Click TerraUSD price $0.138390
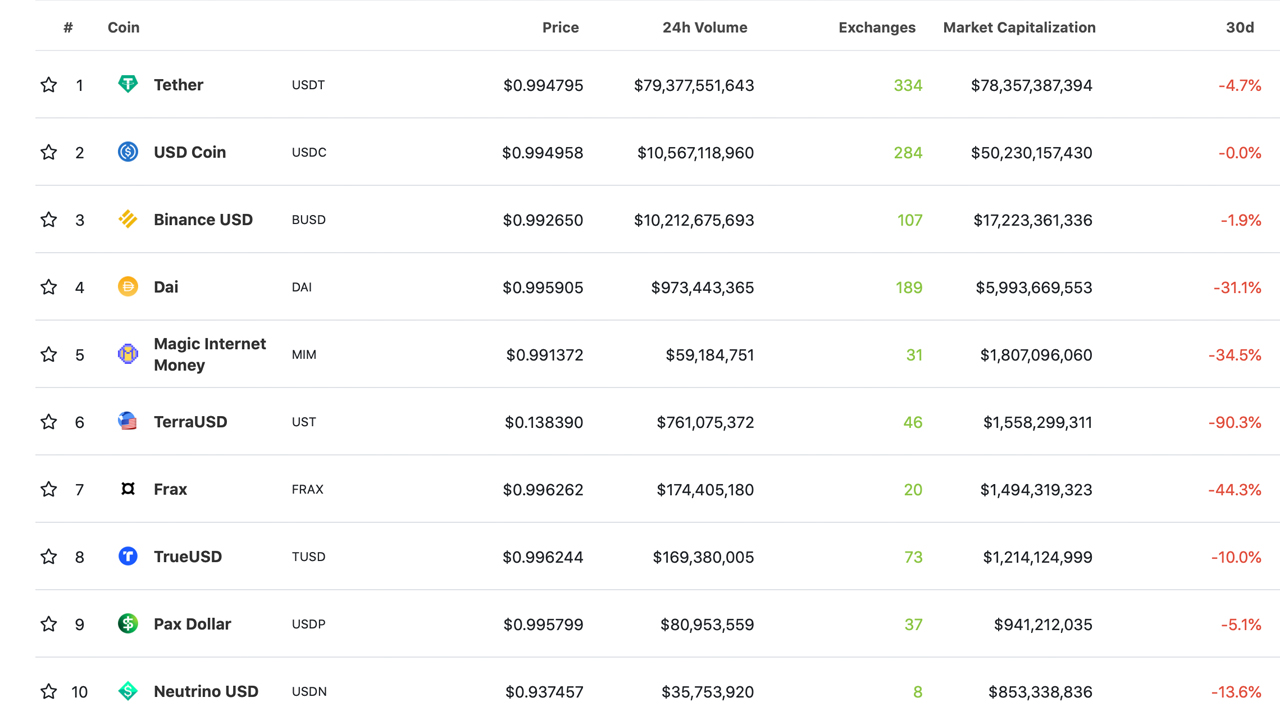 [x=544, y=422]
